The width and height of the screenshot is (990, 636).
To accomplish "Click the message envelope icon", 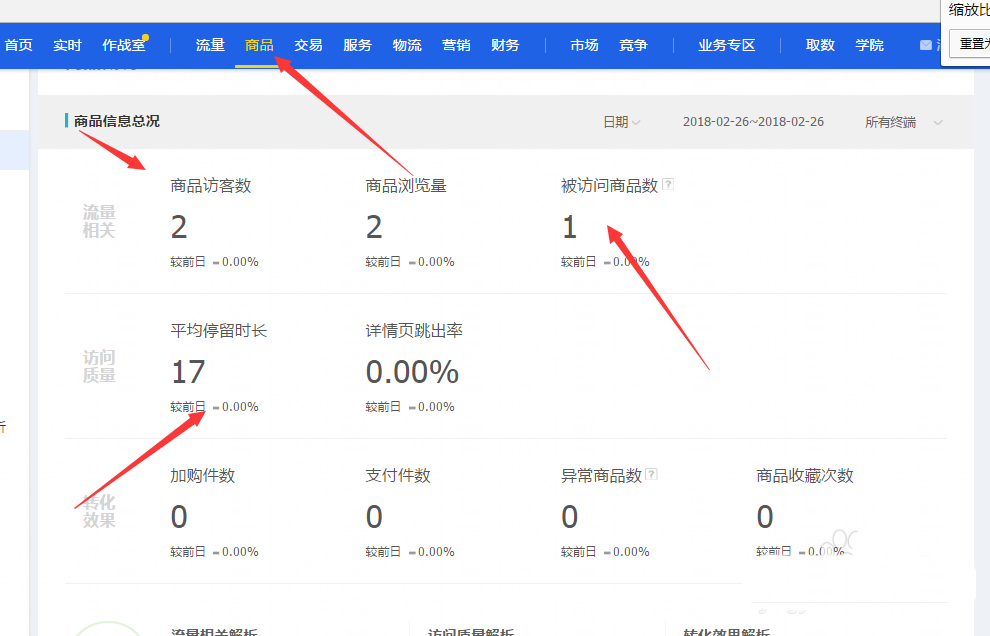I will (x=926, y=45).
